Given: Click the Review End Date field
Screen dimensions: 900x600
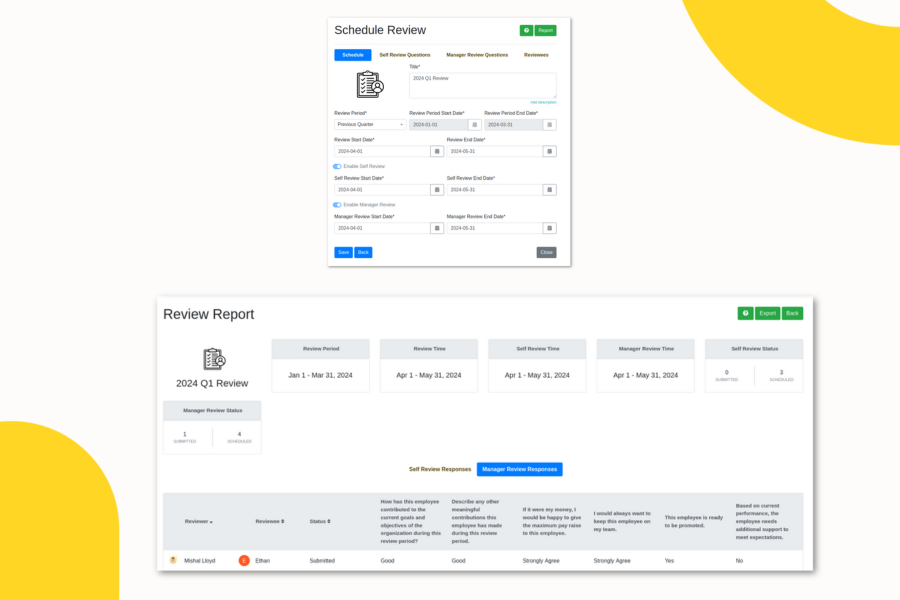Looking at the screenshot, I should (x=495, y=152).
